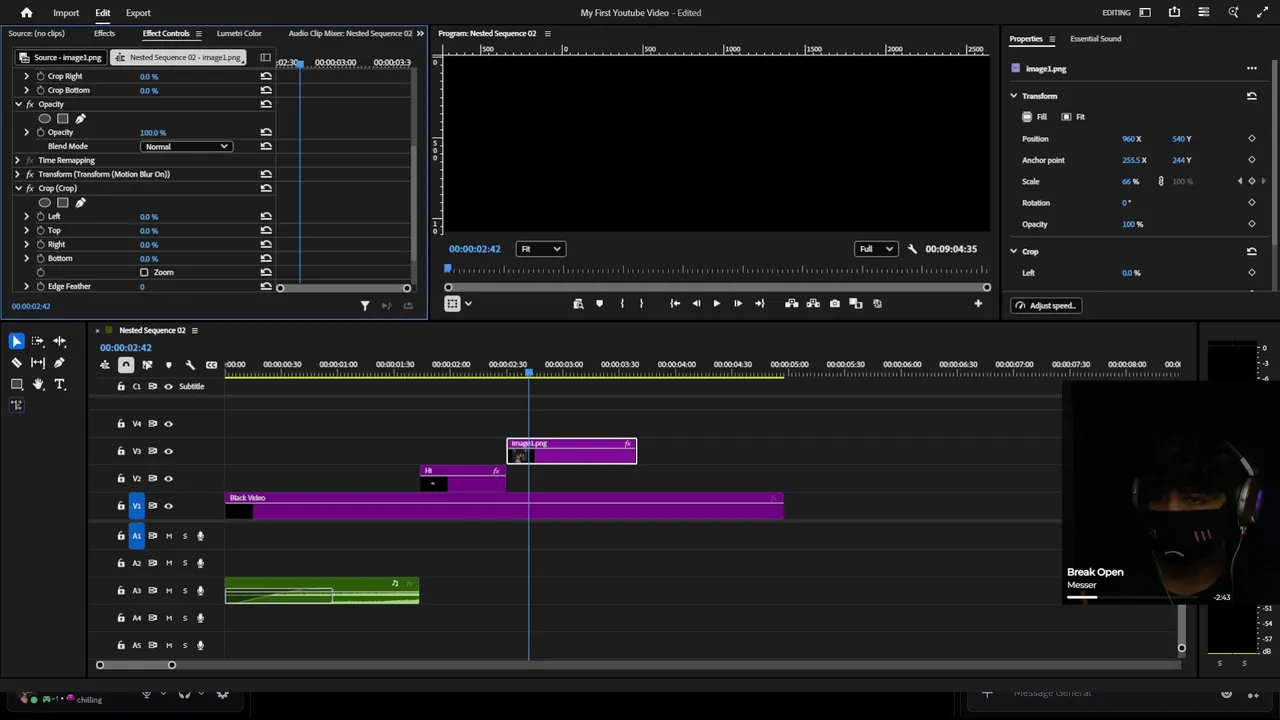The image size is (1280, 720).
Task: Mute audio track A1
Action: click(x=168, y=536)
